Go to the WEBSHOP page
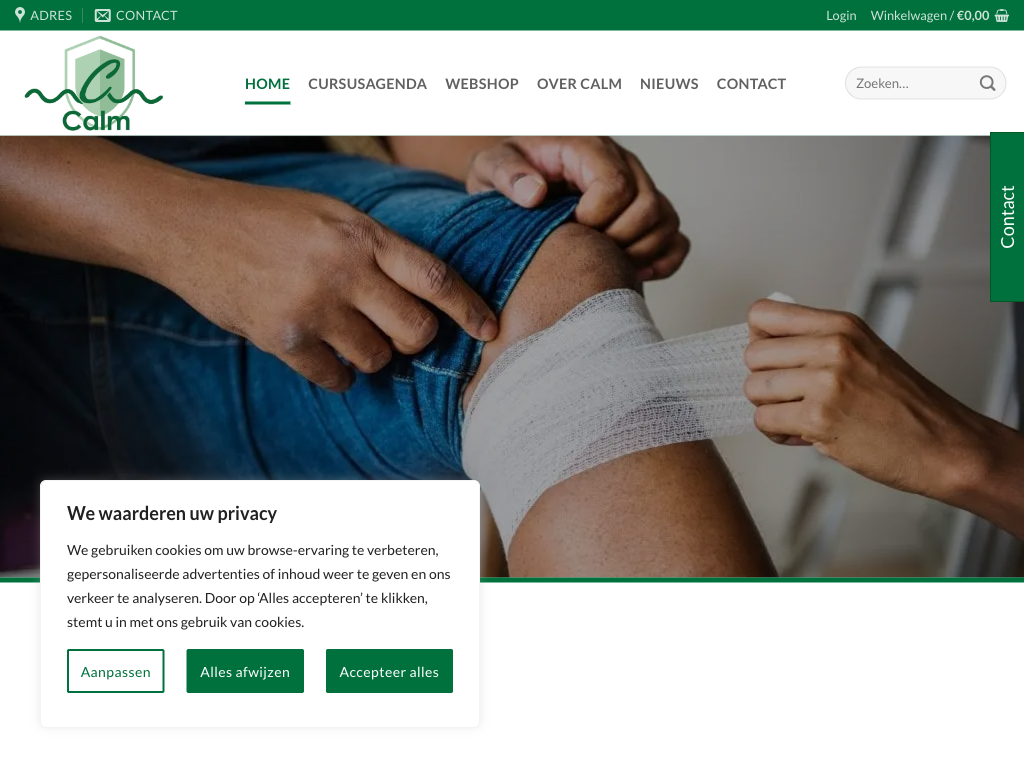The height and width of the screenshot is (768, 1024). (482, 84)
